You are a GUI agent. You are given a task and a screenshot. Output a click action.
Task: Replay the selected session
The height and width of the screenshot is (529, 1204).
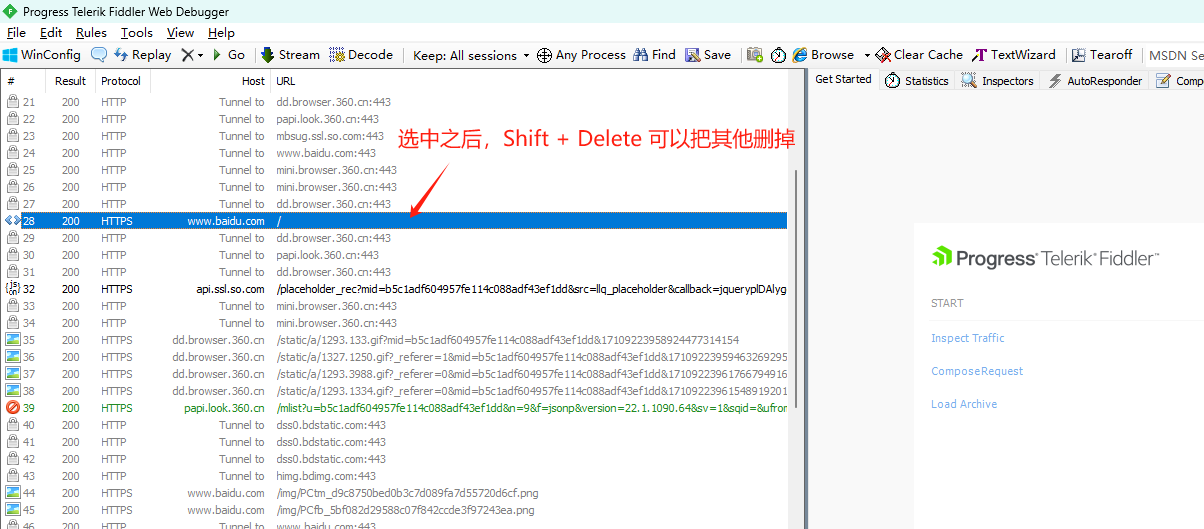pyautogui.click(x=142, y=55)
